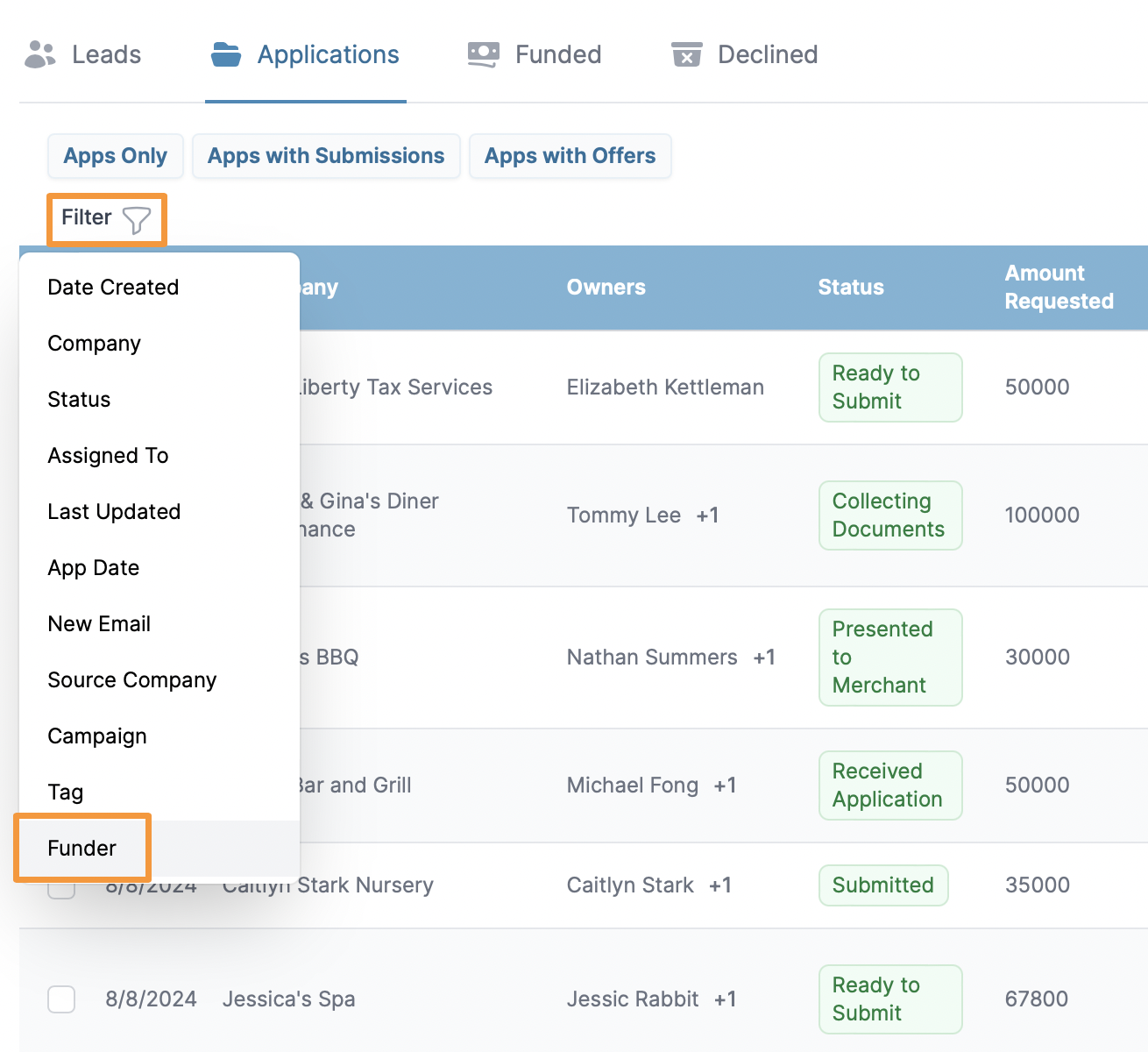Open the Filter dropdown
This screenshot has height=1052, width=1148.
107,218
